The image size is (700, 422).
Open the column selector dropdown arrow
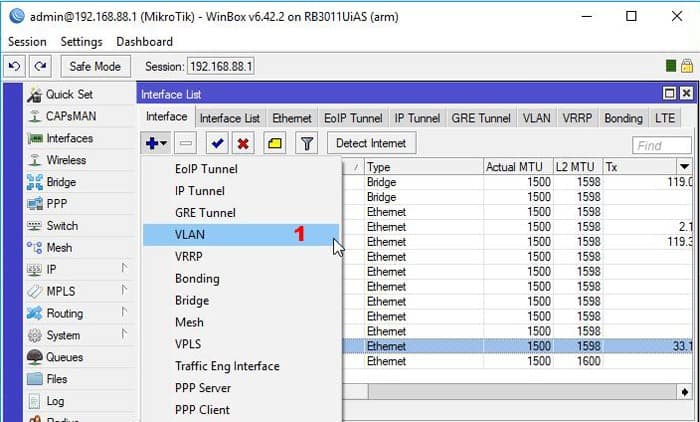(684, 167)
